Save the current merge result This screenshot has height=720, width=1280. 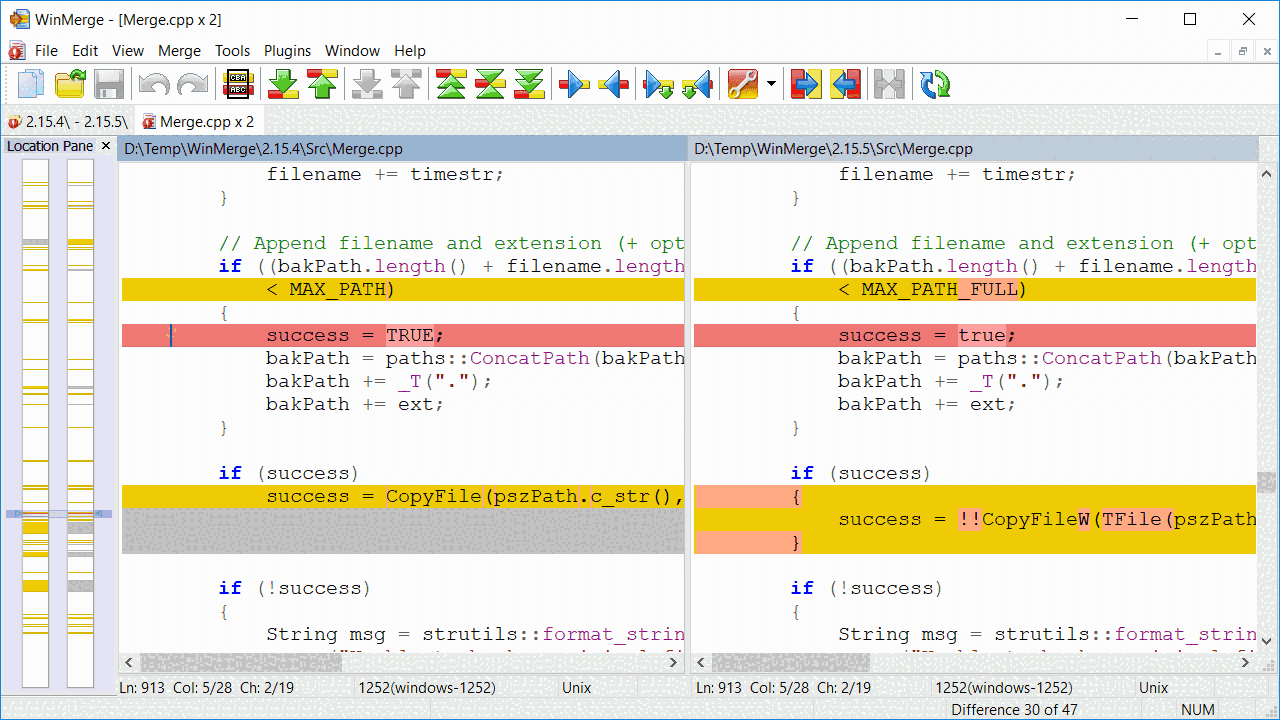(x=110, y=84)
